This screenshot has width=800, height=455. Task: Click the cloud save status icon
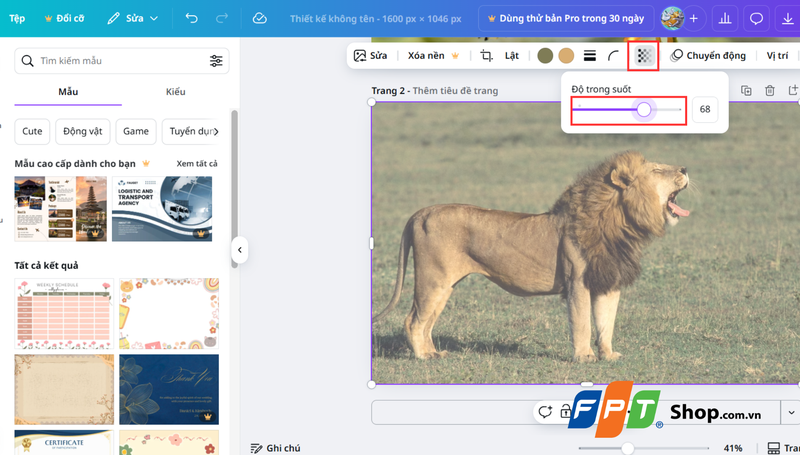click(x=260, y=18)
